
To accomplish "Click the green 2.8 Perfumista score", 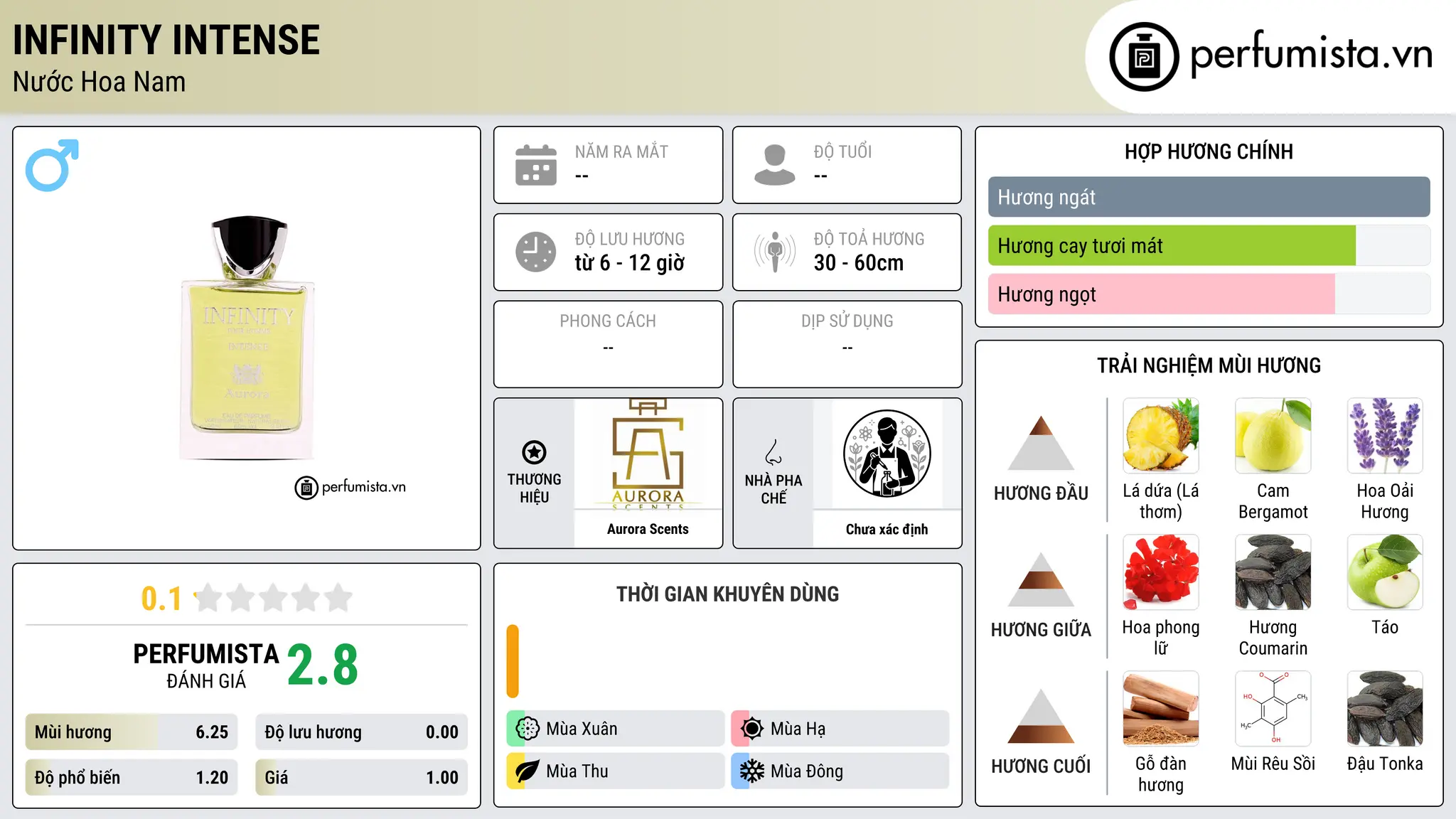I will point(323,665).
